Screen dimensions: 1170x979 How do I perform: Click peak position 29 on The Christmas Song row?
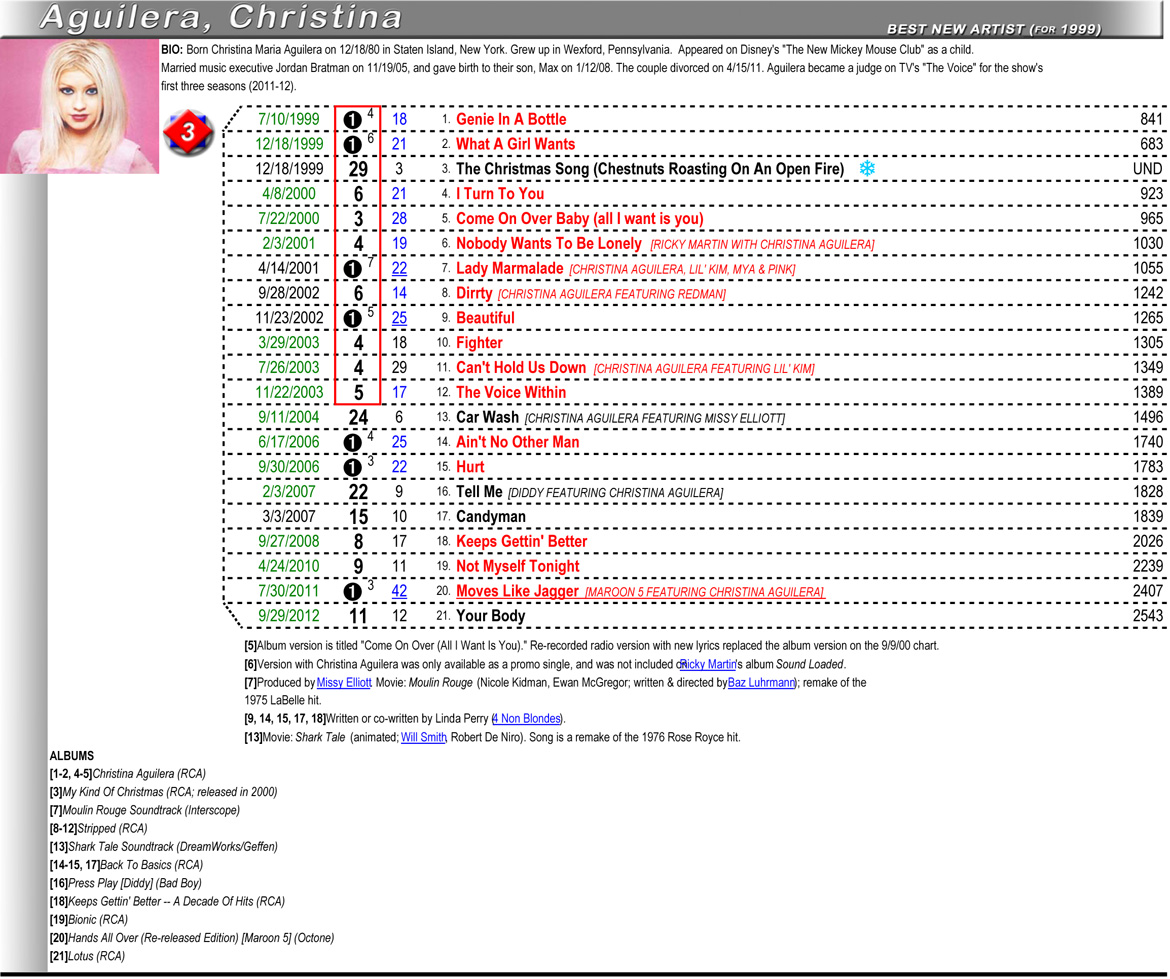pos(358,169)
